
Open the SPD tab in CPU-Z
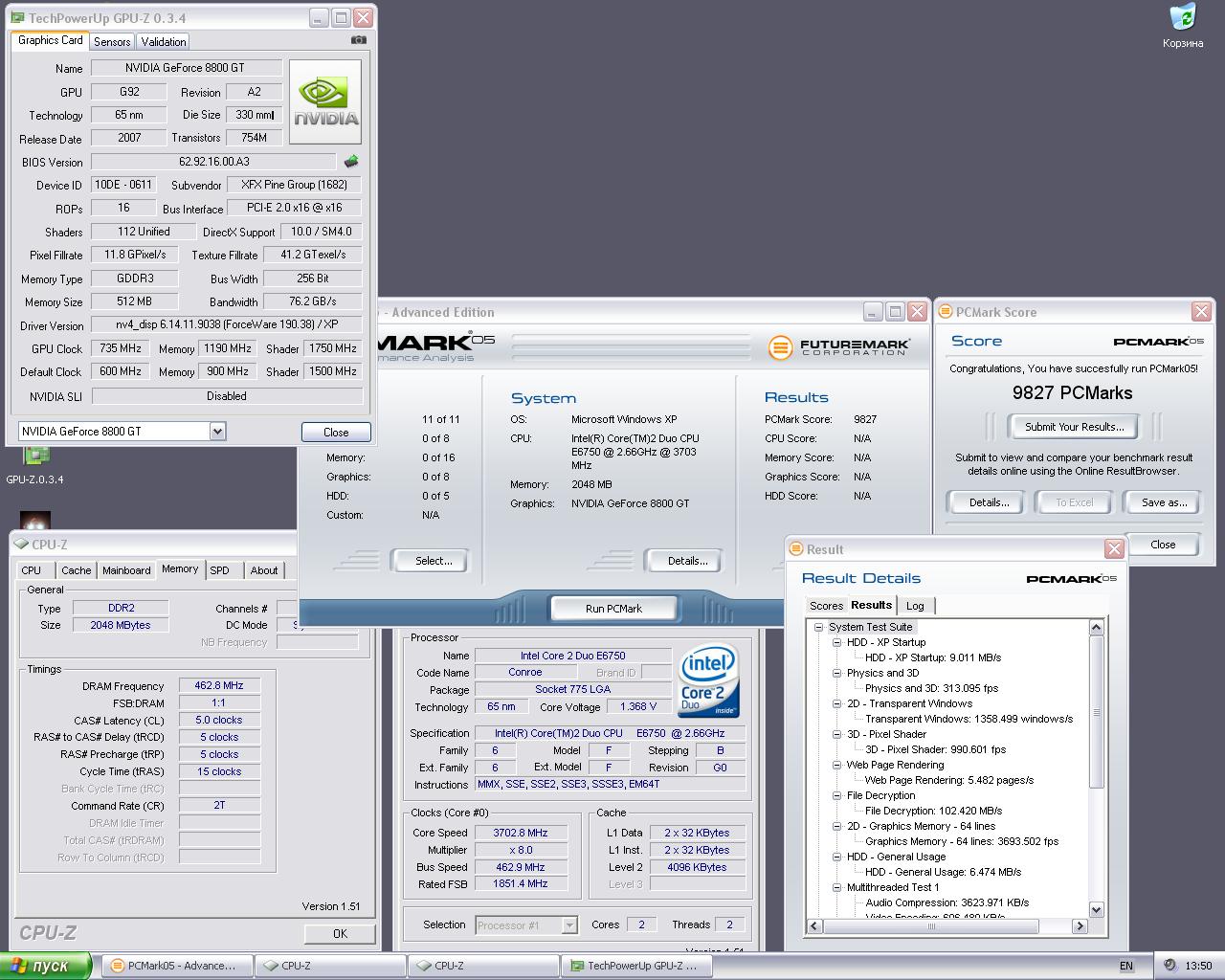[220, 570]
